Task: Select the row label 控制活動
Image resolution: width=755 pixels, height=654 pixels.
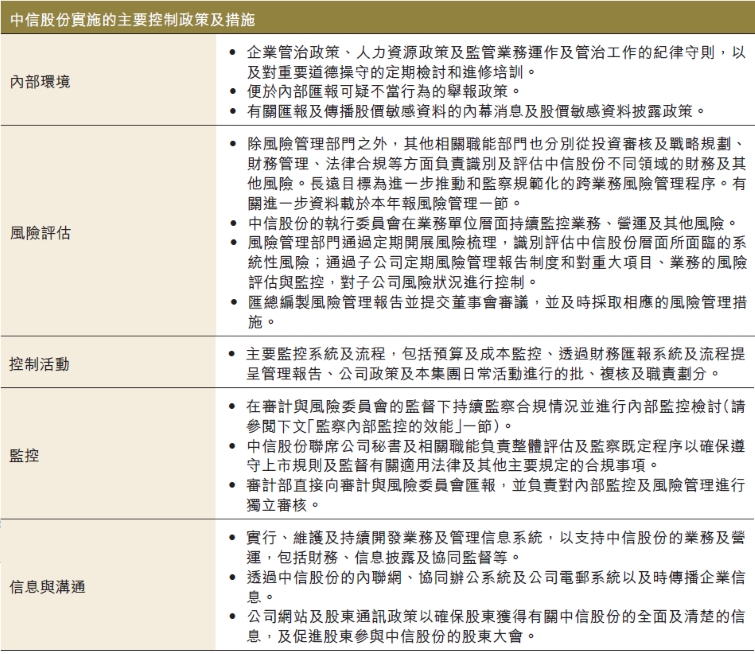Action: click(x=39, y=364)
